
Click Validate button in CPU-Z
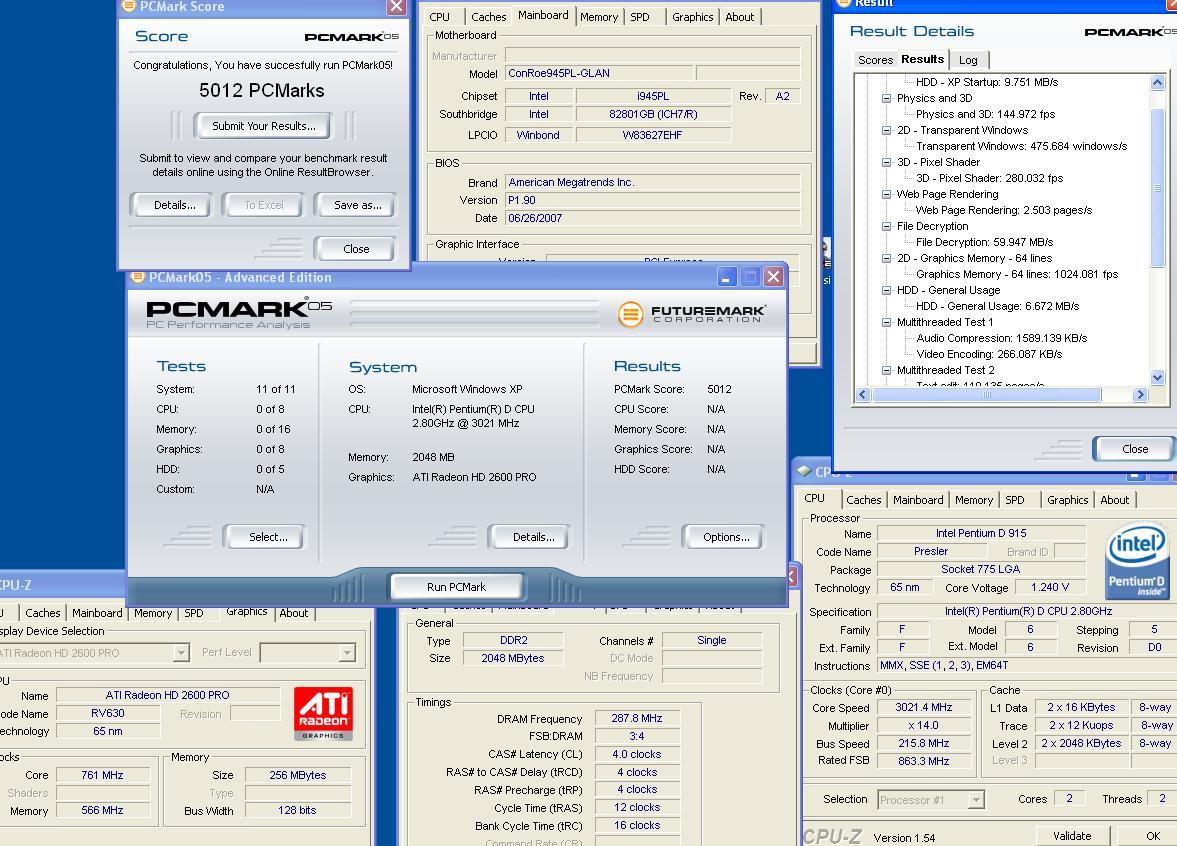coord(1072,836)
